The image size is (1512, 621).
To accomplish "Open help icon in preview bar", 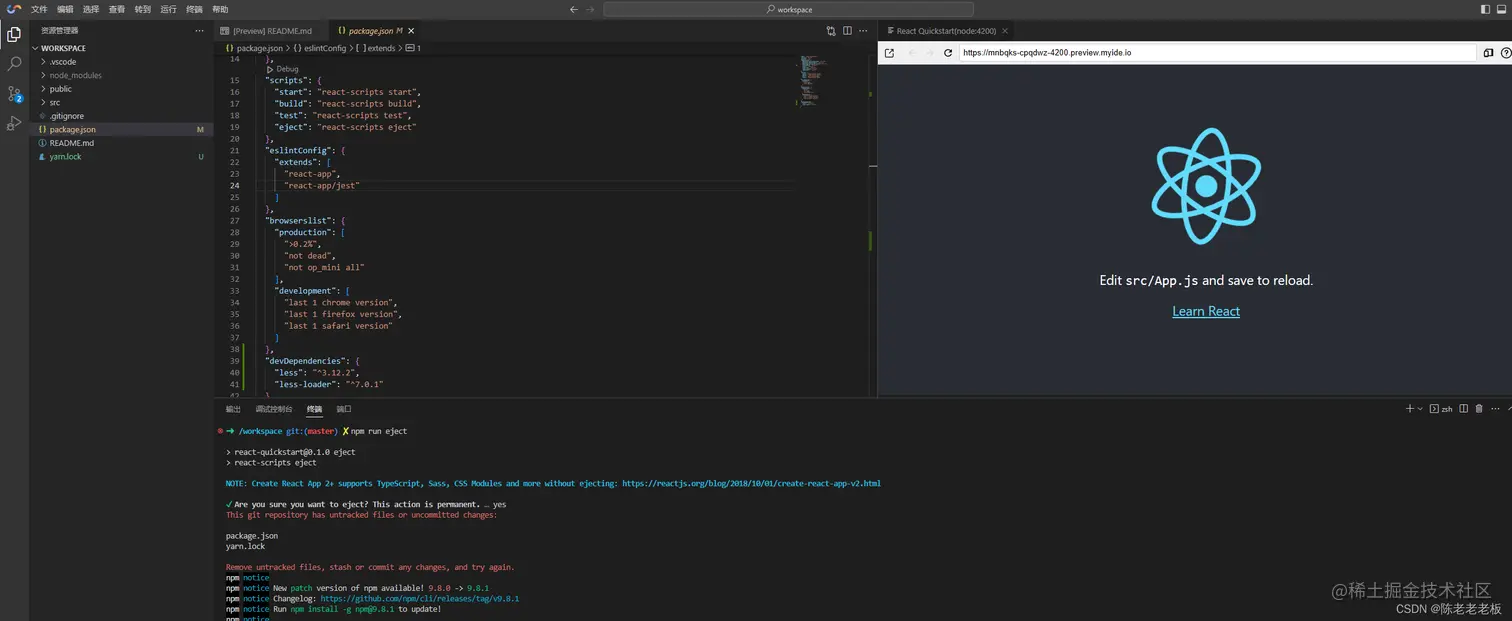I will (x=1505, y=53).
